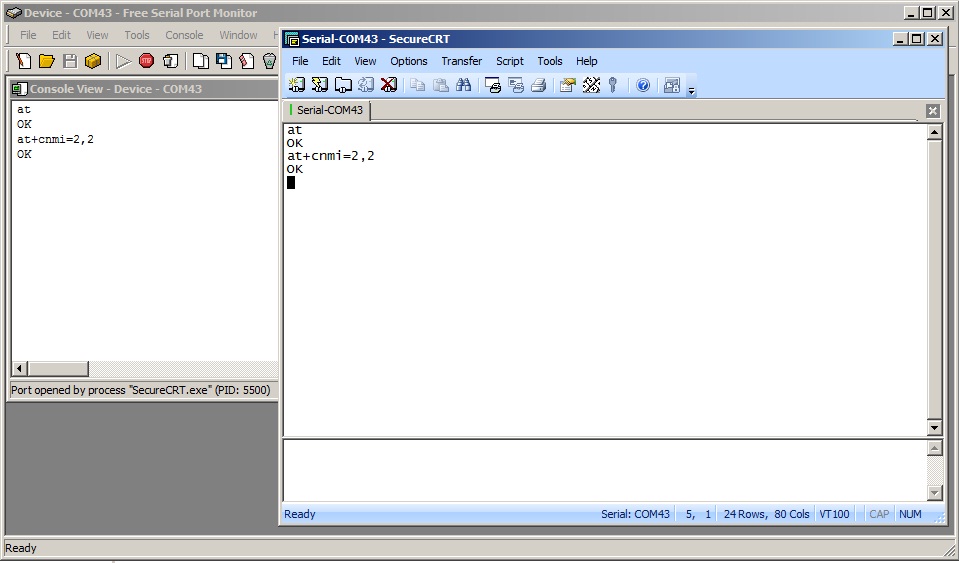Click Console View scroll left arrow
This screenshot has width=959, height=563.
[x=20, y=369]
